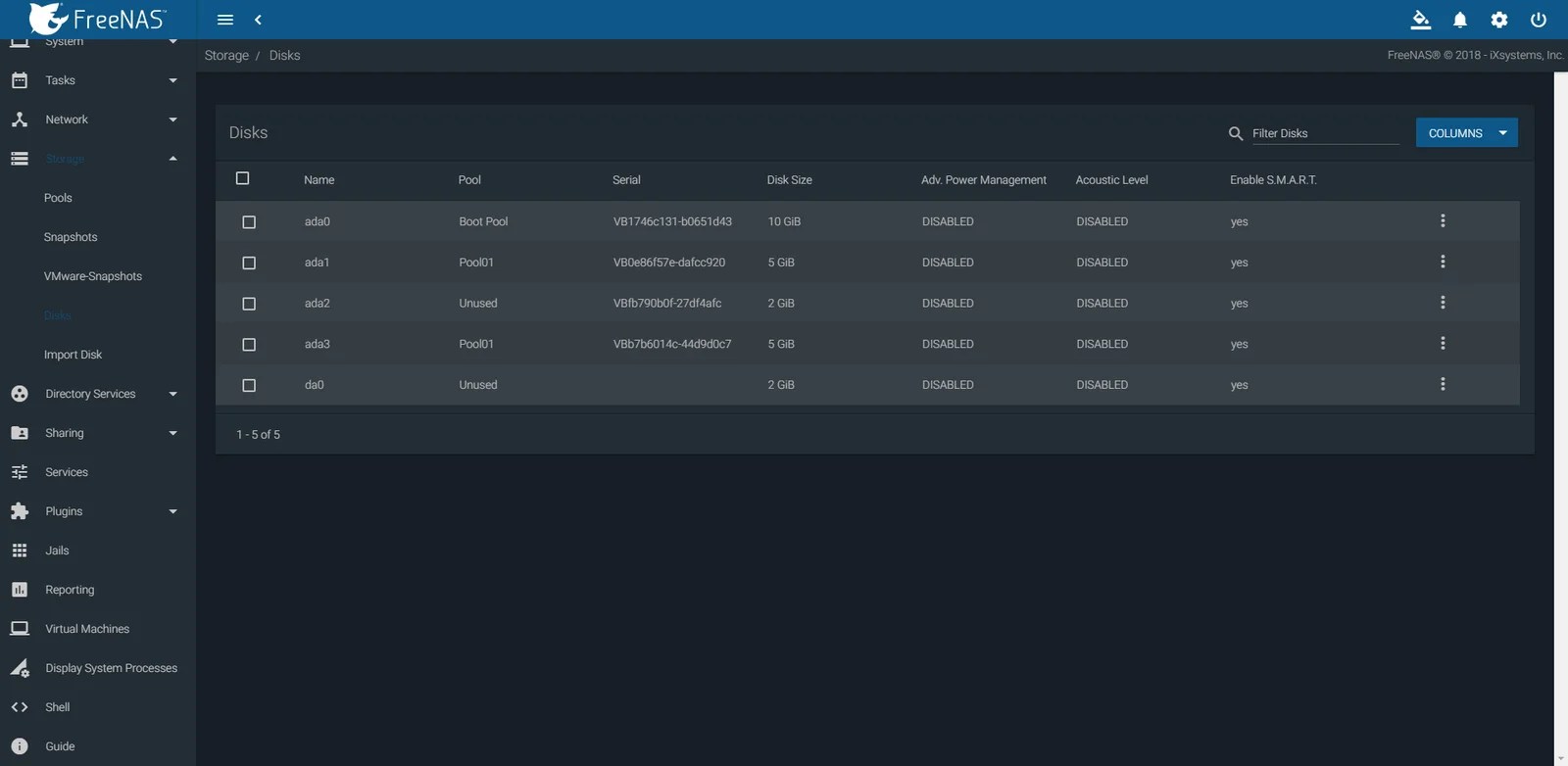This screenshot has height=766, width=1568.
Task: Click the page's vertical scrollbar
Action: tap(1560, 411)
